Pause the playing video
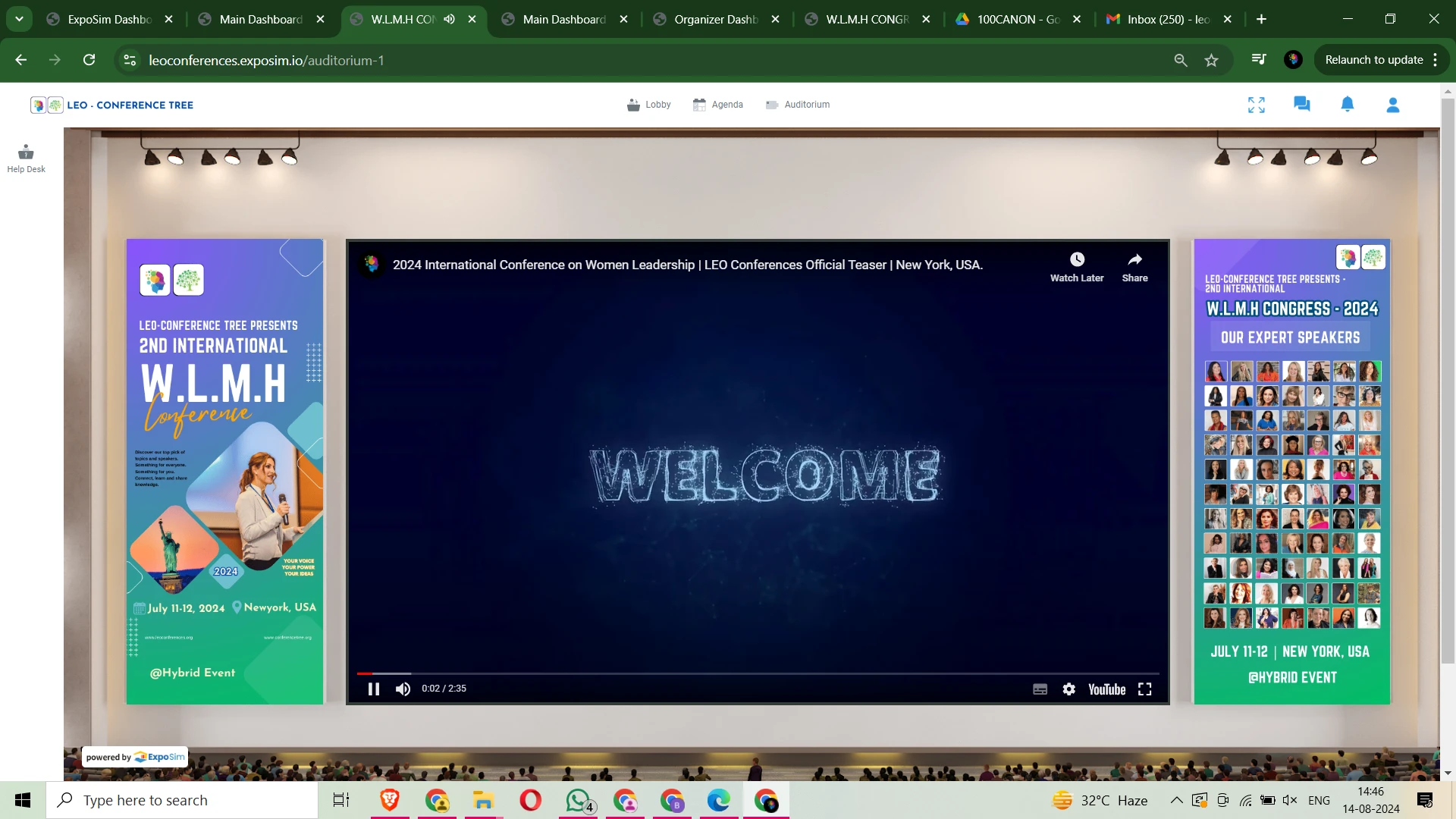 tap(373, 689)
